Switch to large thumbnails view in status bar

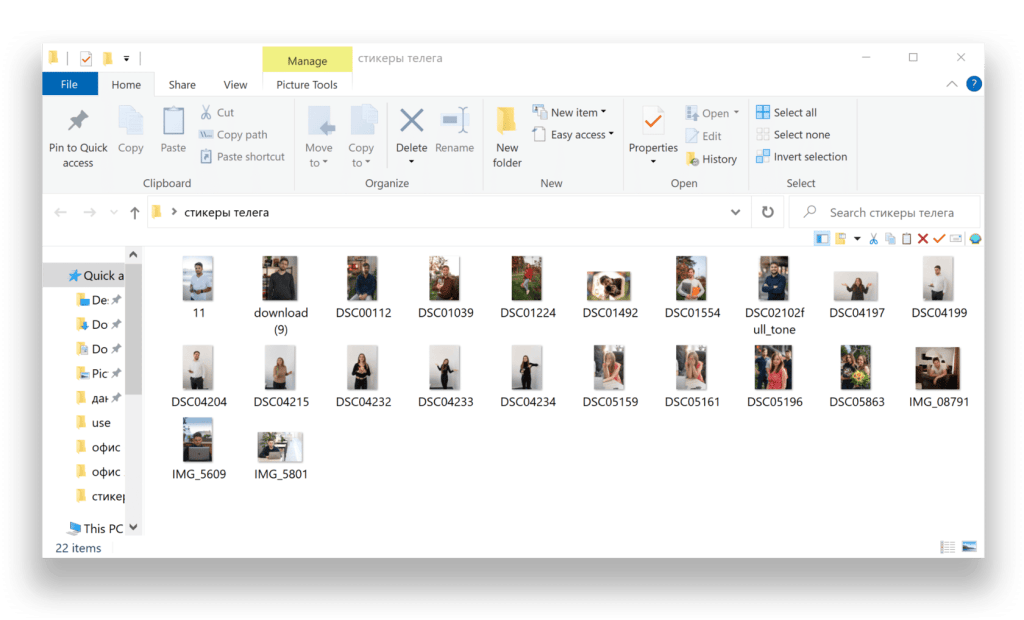(x=968, y=547)
